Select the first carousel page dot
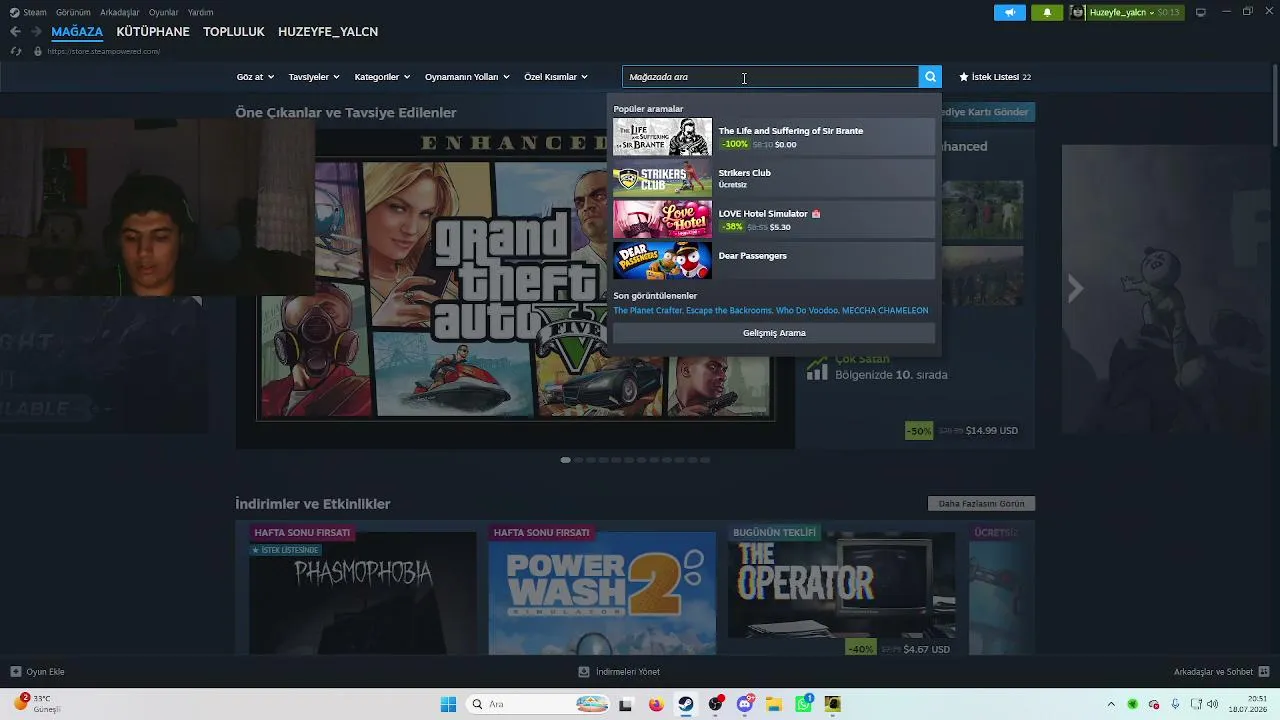 click(566, 460)
